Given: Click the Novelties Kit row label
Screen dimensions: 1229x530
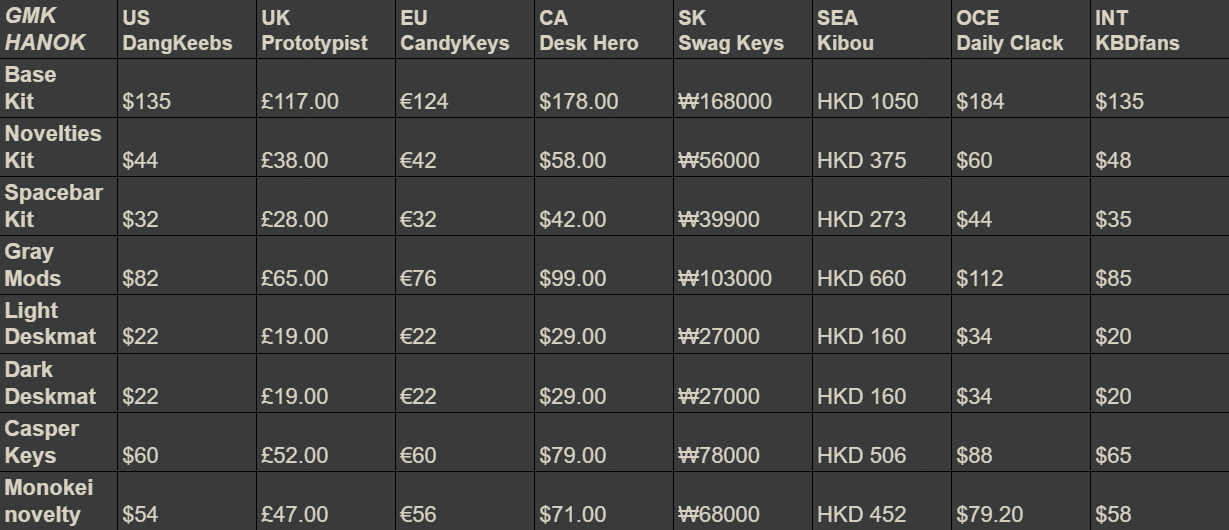Looking at the screenshot, I should [53, 147].
